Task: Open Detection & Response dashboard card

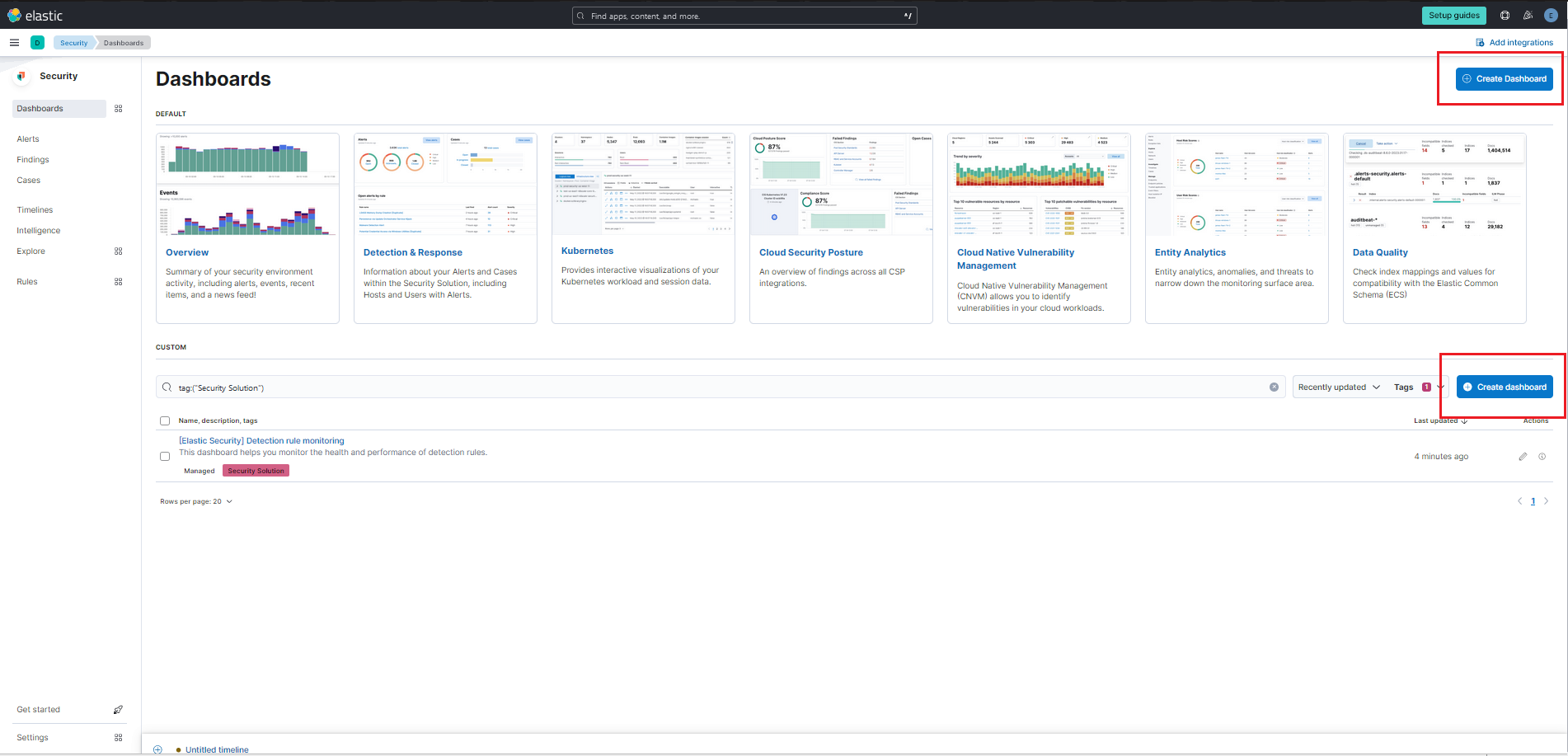Action: 445,228
